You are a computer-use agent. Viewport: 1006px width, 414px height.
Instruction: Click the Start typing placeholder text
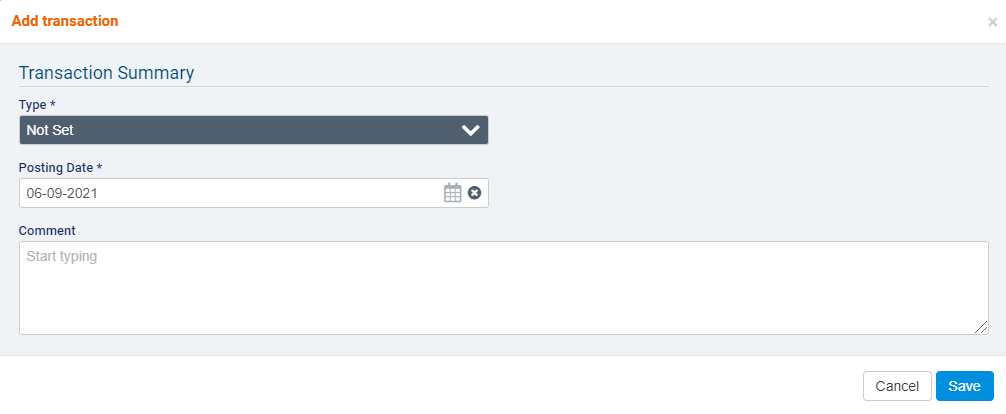61,256
